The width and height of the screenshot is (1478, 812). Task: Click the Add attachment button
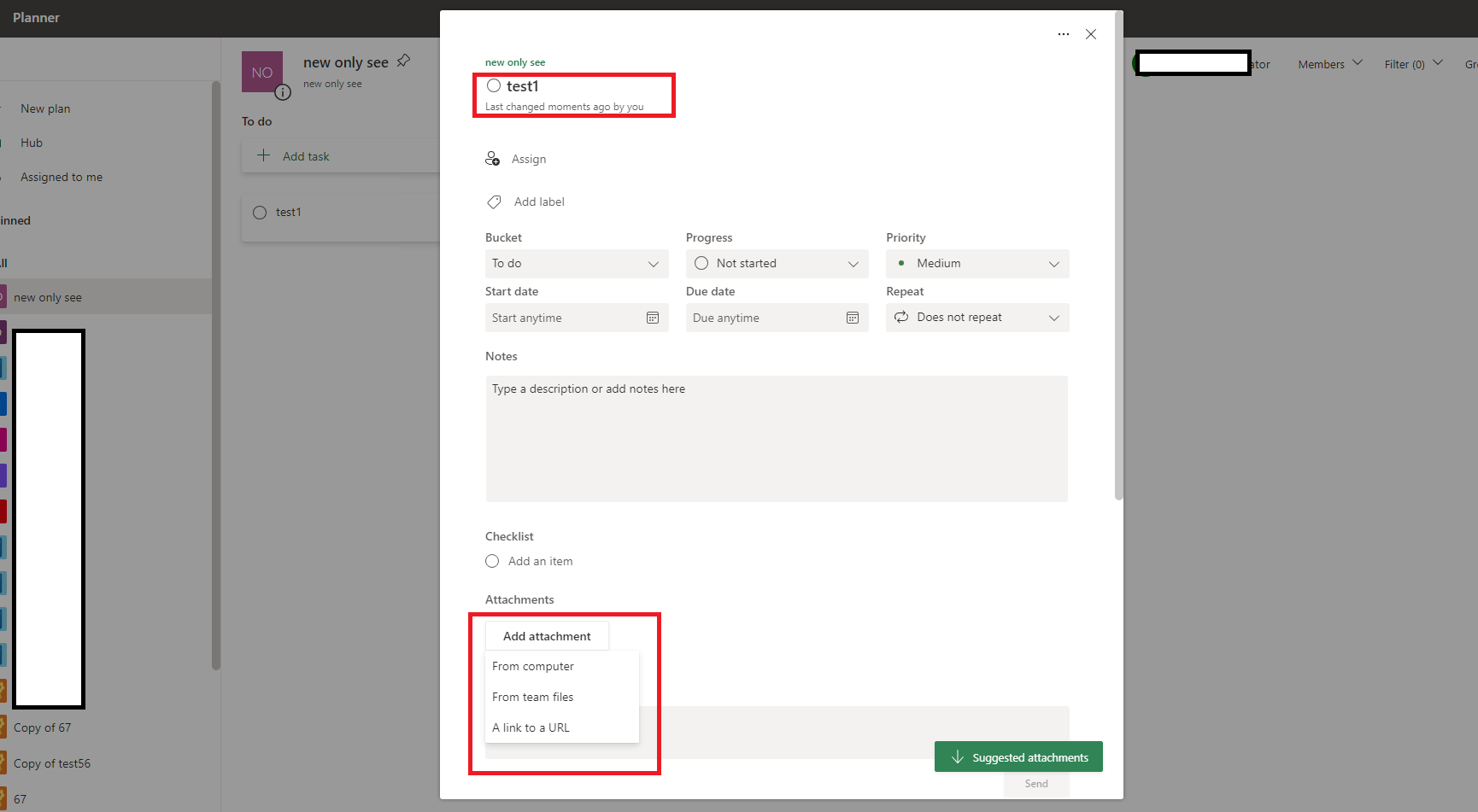(x=547, y=635)
